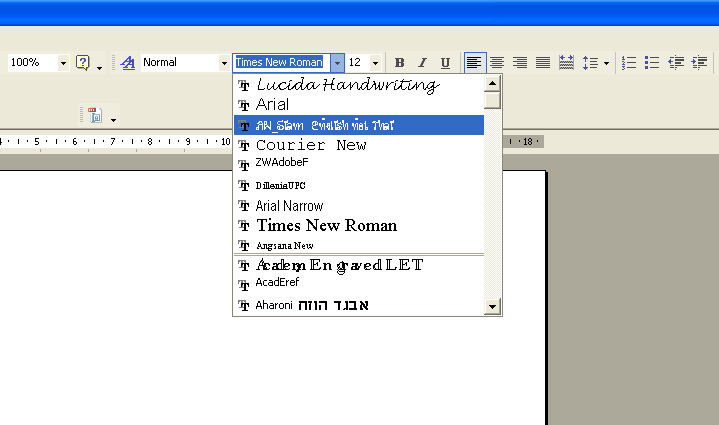The image size is (719, 425).
Task: Toggle Bold formatting
Action: click(399, 62)
